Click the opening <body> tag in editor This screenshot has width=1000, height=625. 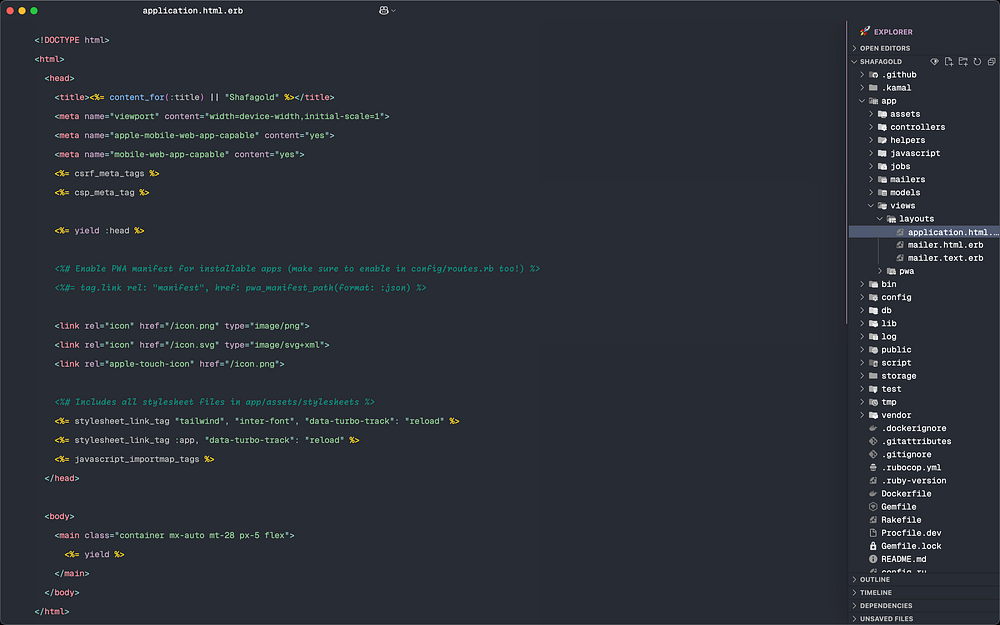[x=59, y=517]
